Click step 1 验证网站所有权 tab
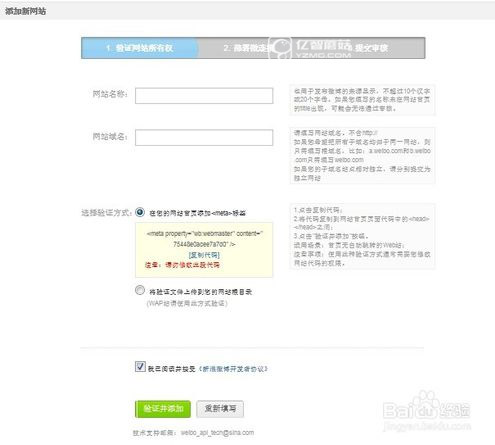 click(140, 48)
